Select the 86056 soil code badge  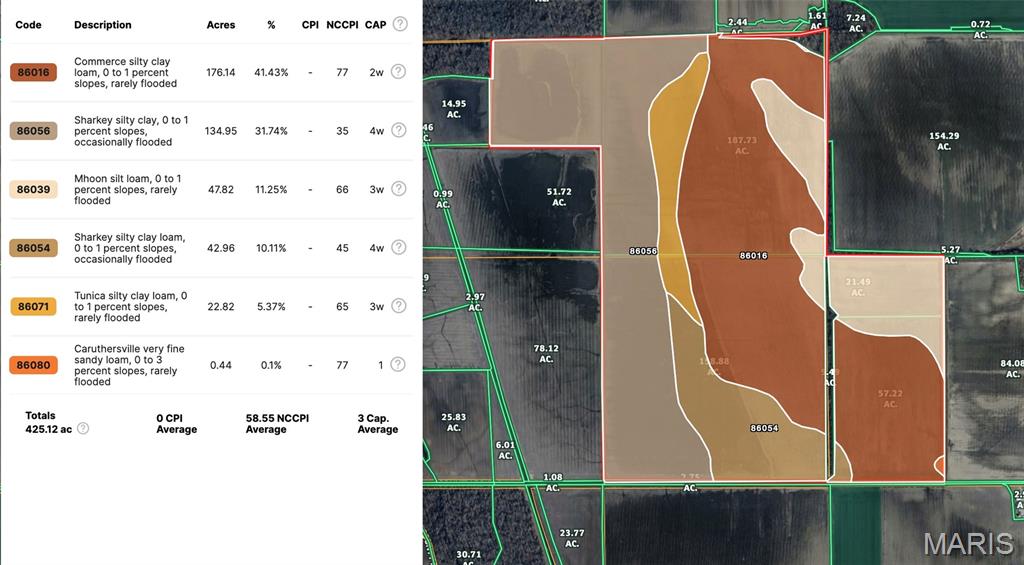coord(33,131)
